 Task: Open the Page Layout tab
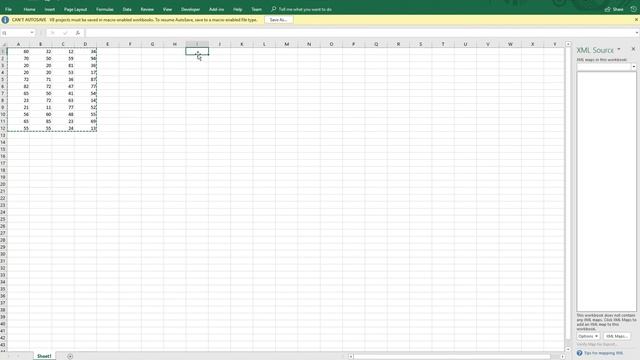[x=76, y=9]
